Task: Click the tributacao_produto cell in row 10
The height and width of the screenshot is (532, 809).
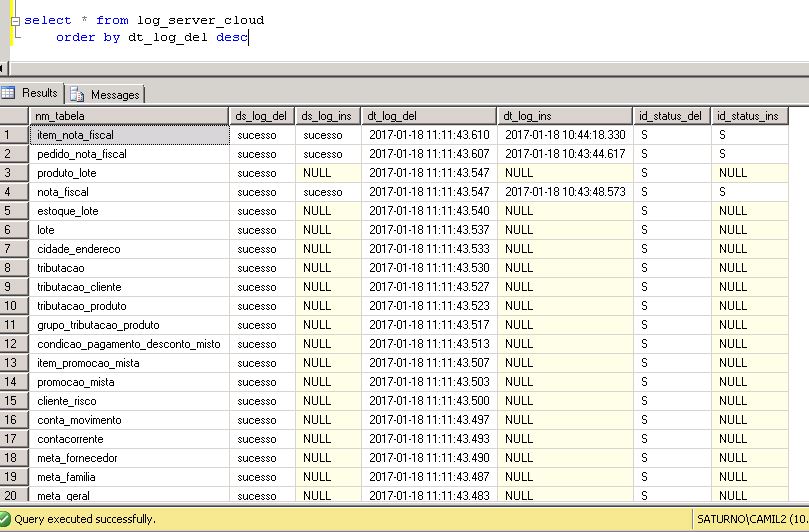Action: click(x=129, y=306)
